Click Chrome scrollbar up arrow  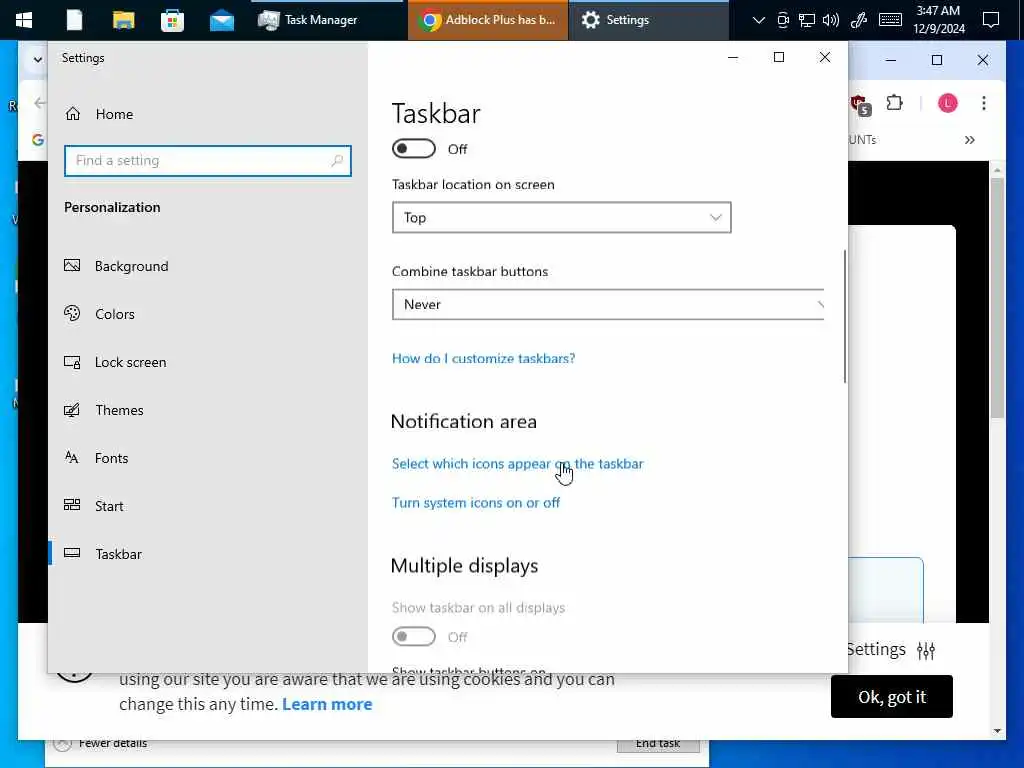pyautogui.click(x=997, y=170)
